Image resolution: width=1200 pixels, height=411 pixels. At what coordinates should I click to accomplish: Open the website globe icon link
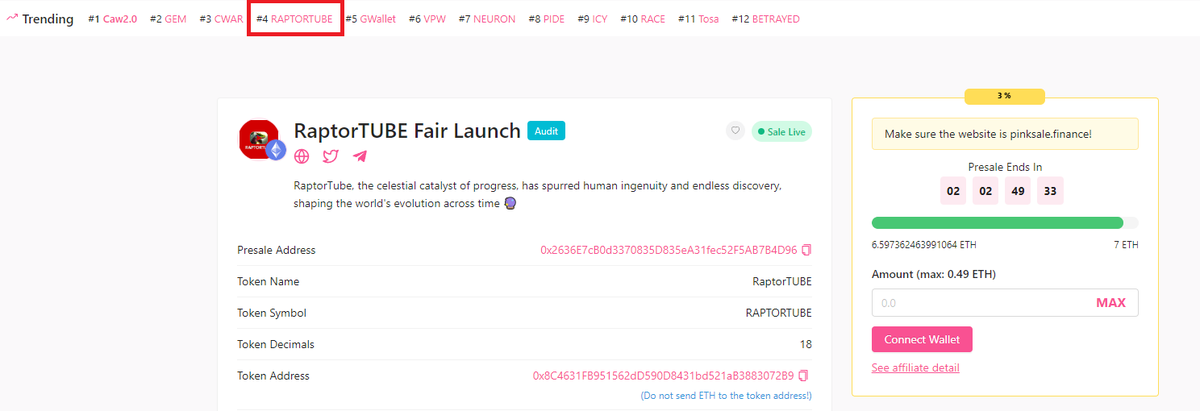[302, 156]
